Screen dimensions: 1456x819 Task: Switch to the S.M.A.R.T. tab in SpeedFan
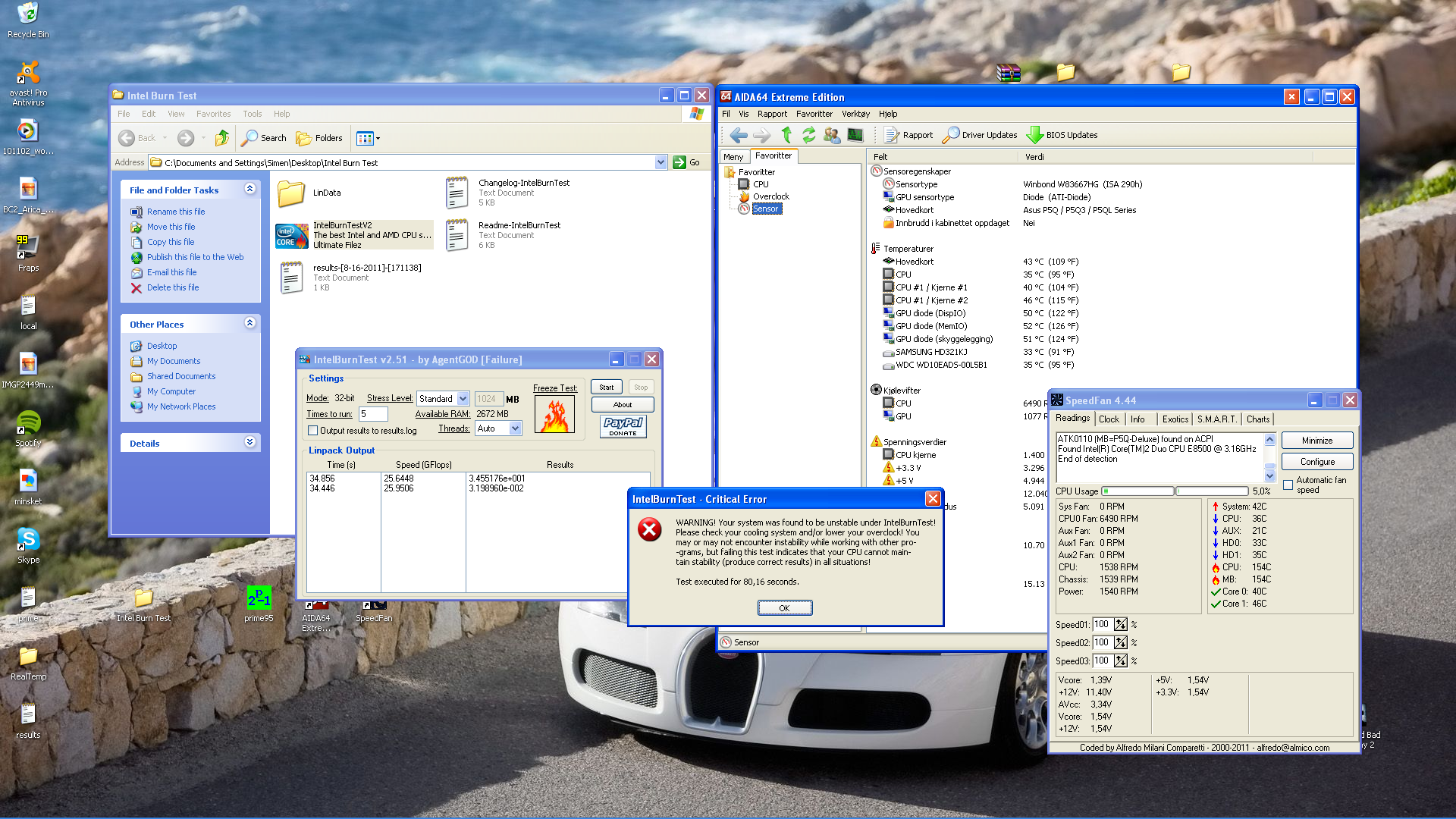pos(1217,419)
